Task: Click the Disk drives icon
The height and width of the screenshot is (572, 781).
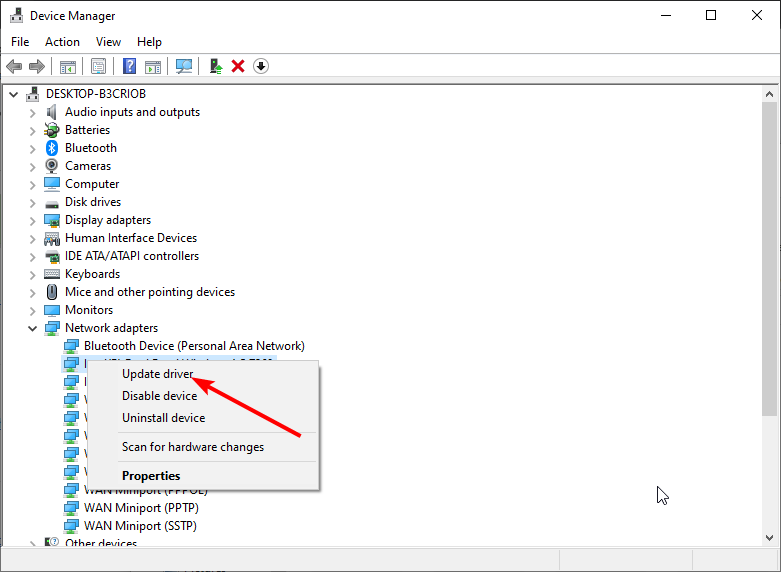Action: click(52, 203)
